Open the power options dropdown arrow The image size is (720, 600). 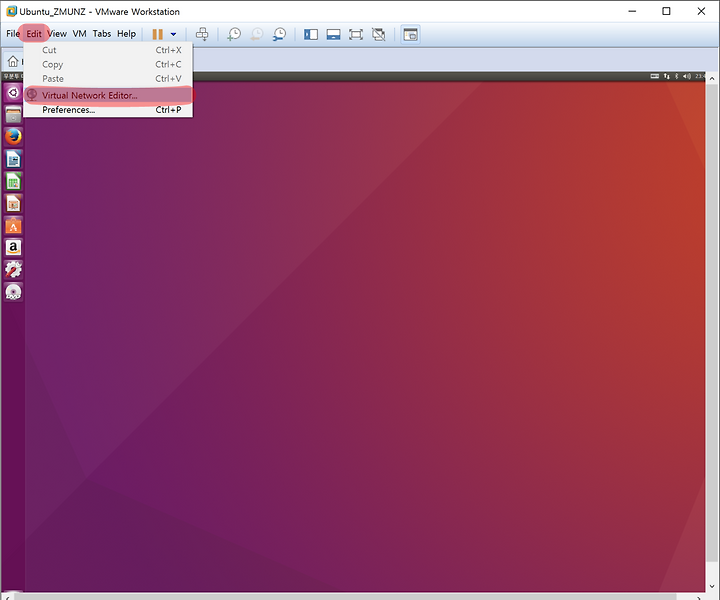pyautogui.click(x=173, y=34)
